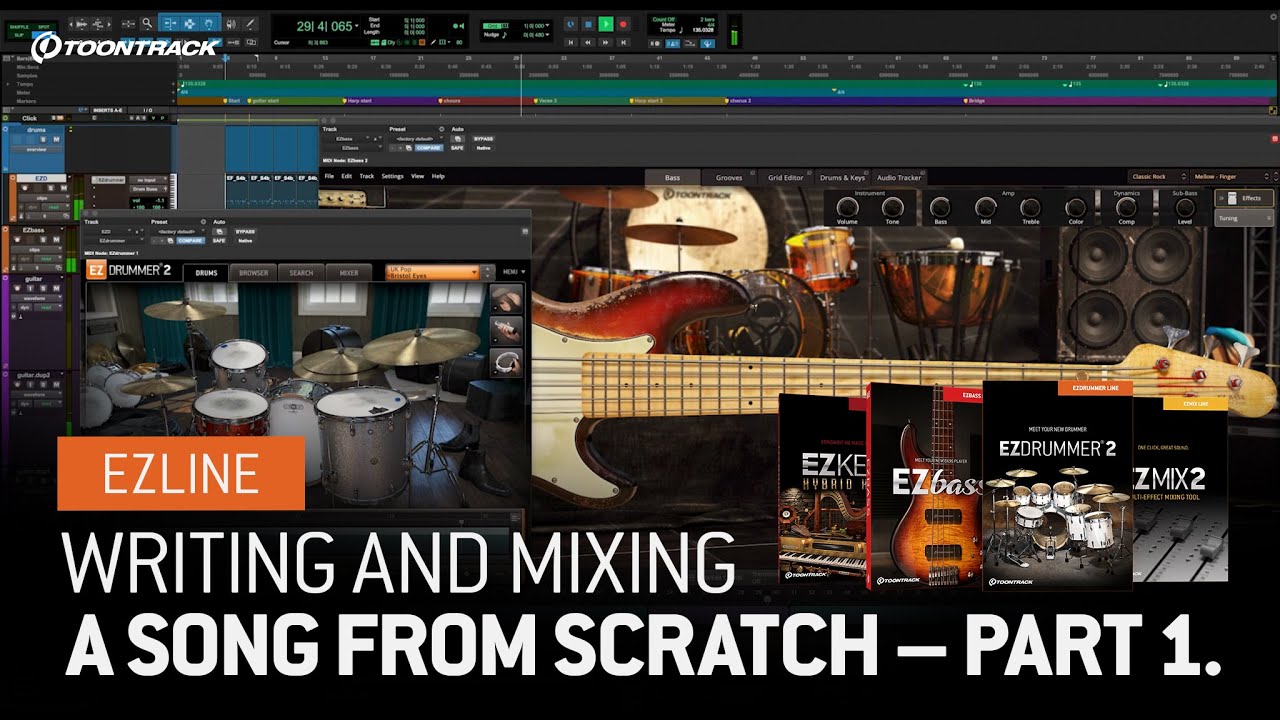Click the Play transport button
This screenshot has height=720, width=1280.
[606, 23]
